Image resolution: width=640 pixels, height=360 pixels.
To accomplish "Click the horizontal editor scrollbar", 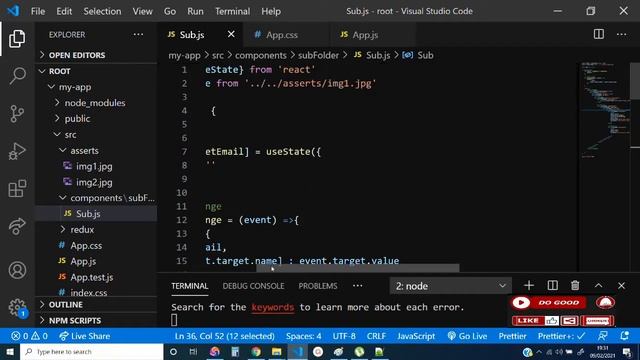I will (x=358, y=268).
